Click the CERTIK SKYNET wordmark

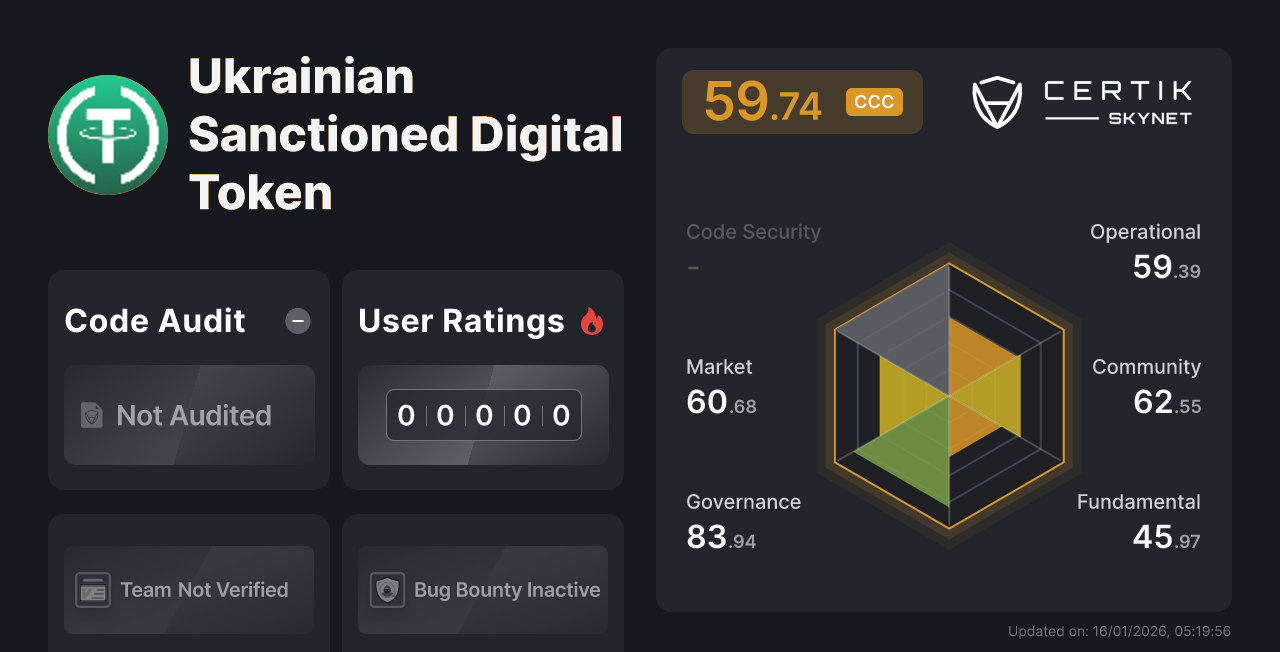click(x=1117, y=100)
